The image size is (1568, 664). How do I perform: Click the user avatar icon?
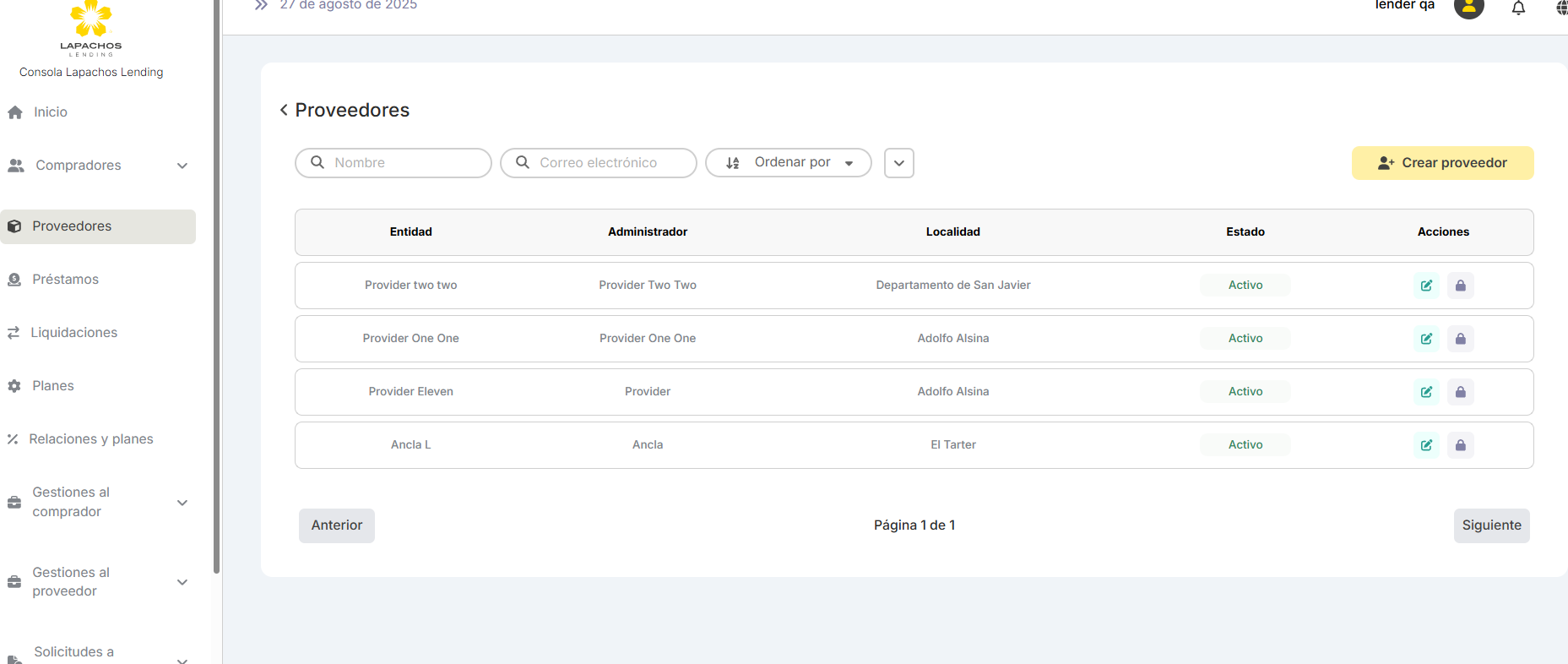pyautogui.click(x=1468, y=8)
